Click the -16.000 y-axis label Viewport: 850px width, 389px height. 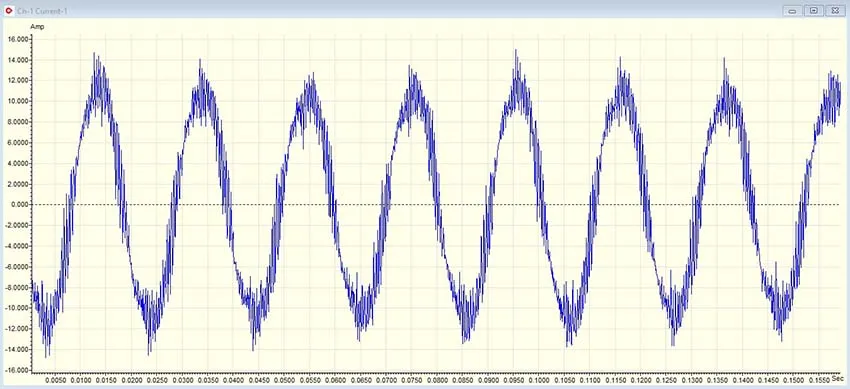pyautogui.click(x=16, y=370)
